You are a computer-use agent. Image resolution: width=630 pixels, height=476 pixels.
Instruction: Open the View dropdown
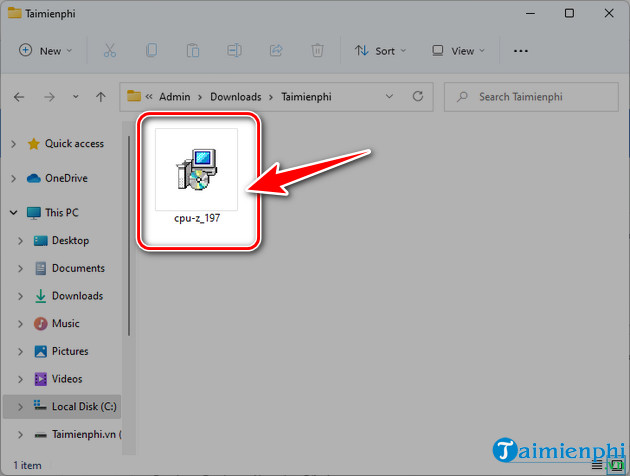pos(458,51)
